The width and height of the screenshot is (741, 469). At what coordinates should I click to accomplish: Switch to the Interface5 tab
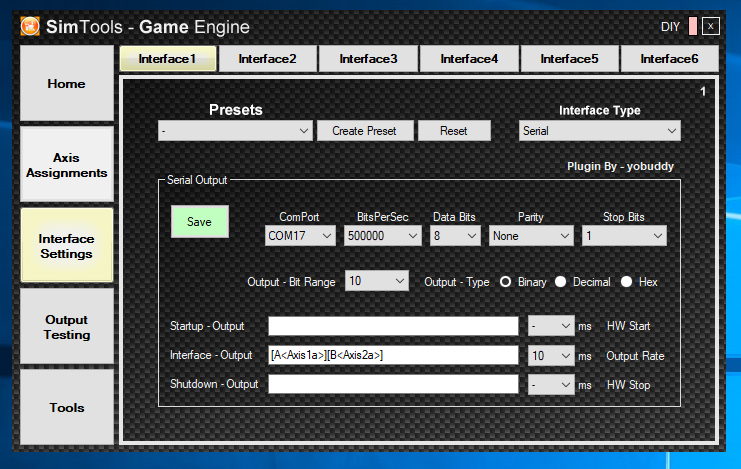[x=569, y=59]
